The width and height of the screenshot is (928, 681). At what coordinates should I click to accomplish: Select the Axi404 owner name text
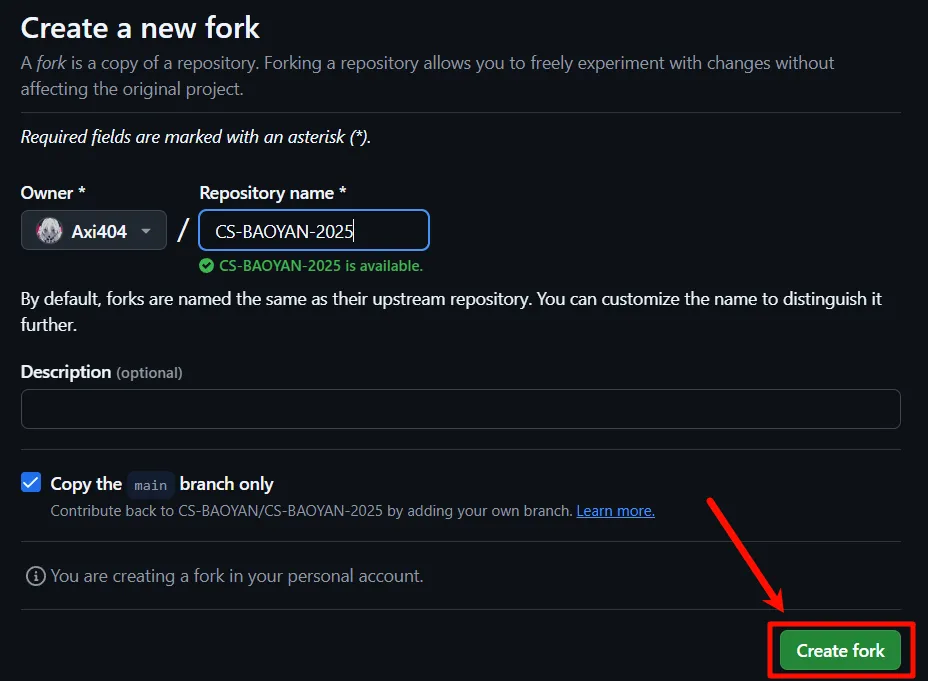99,231
